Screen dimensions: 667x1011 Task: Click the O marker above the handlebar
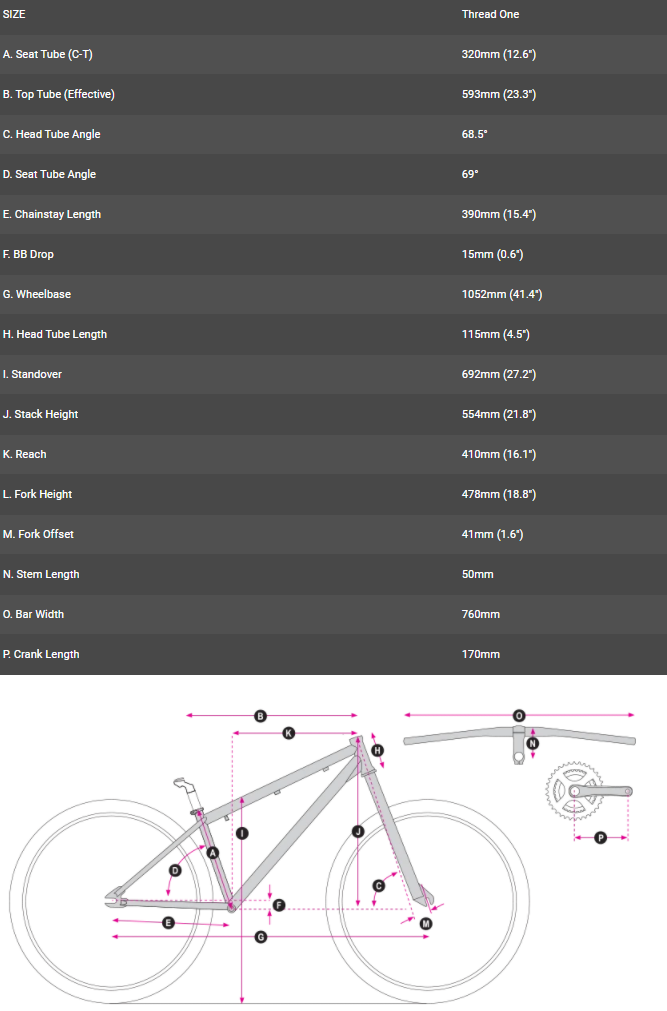click(519, 715)
